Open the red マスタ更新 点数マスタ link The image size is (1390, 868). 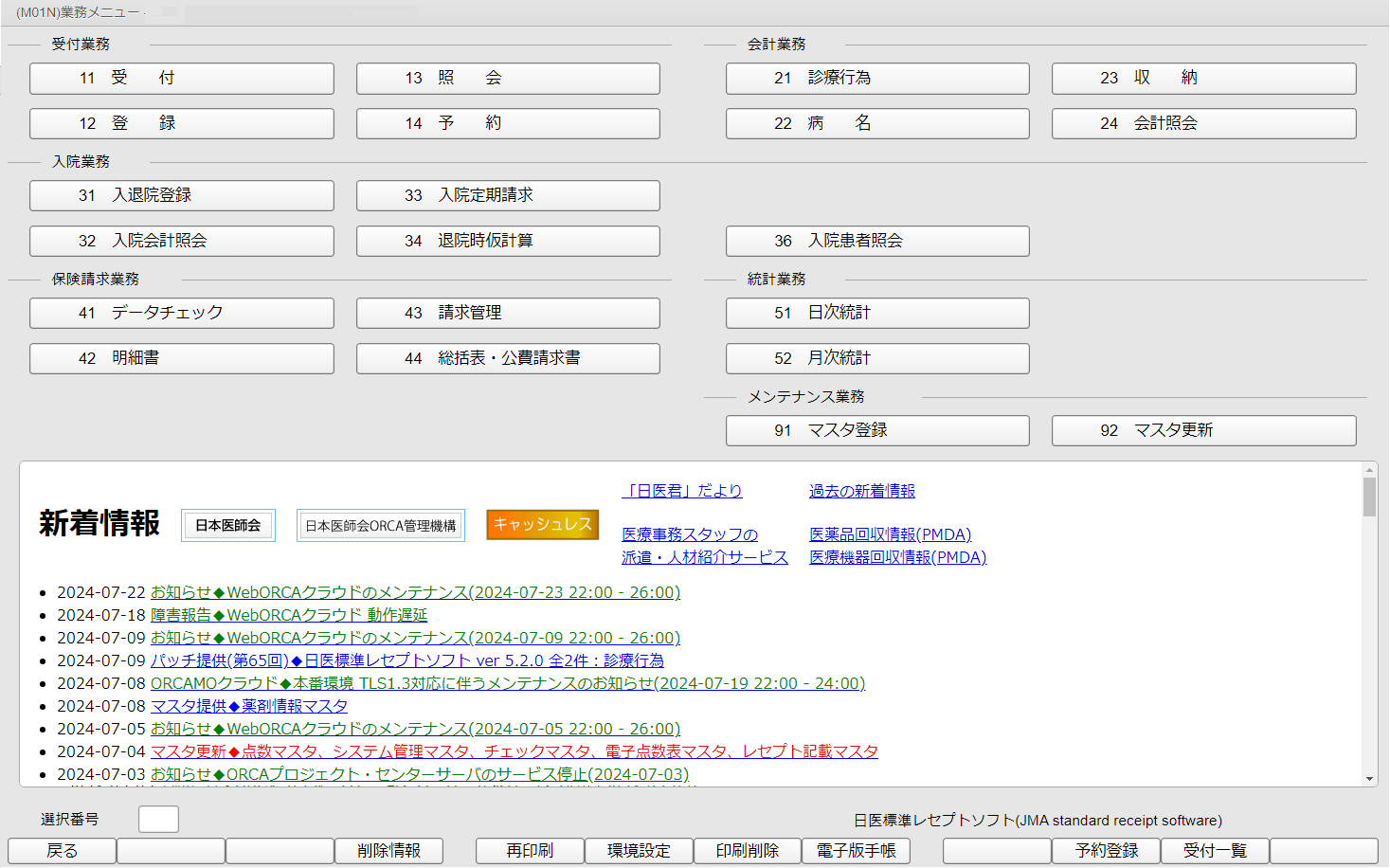point(514,751)
